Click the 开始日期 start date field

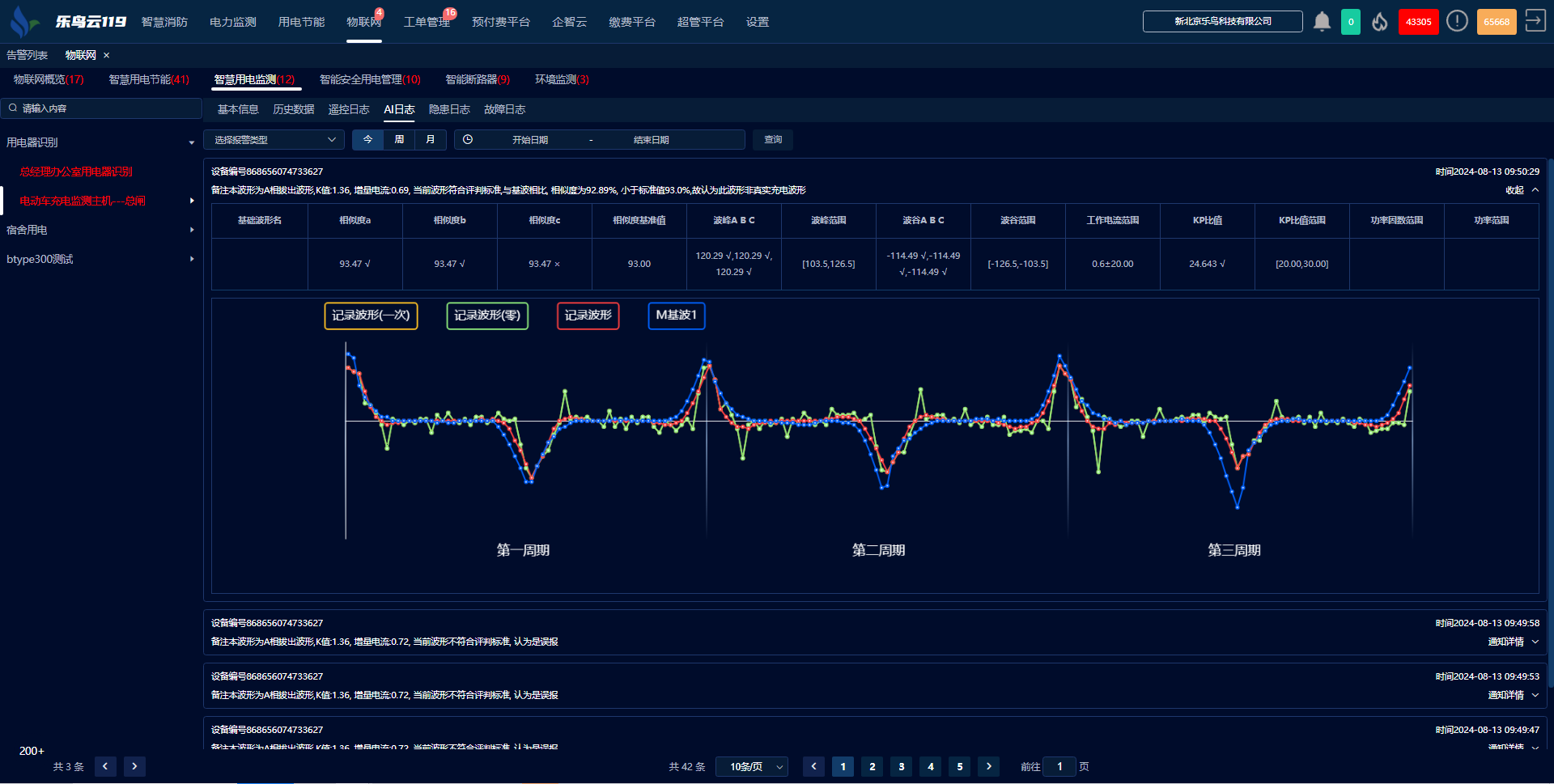click(x=530, y=140)
